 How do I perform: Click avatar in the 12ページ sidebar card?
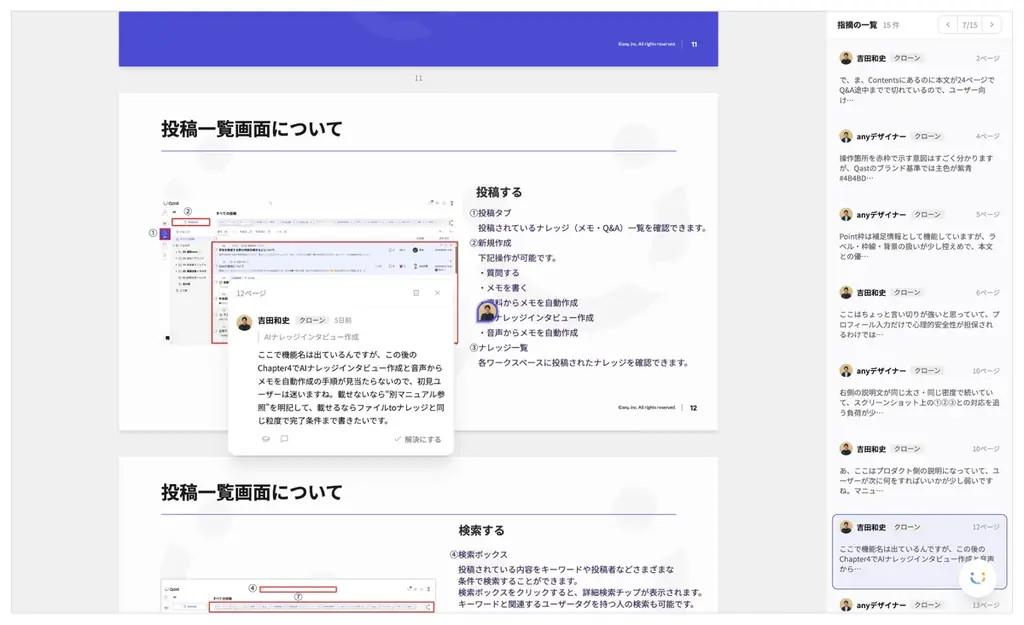pos(846,527)
